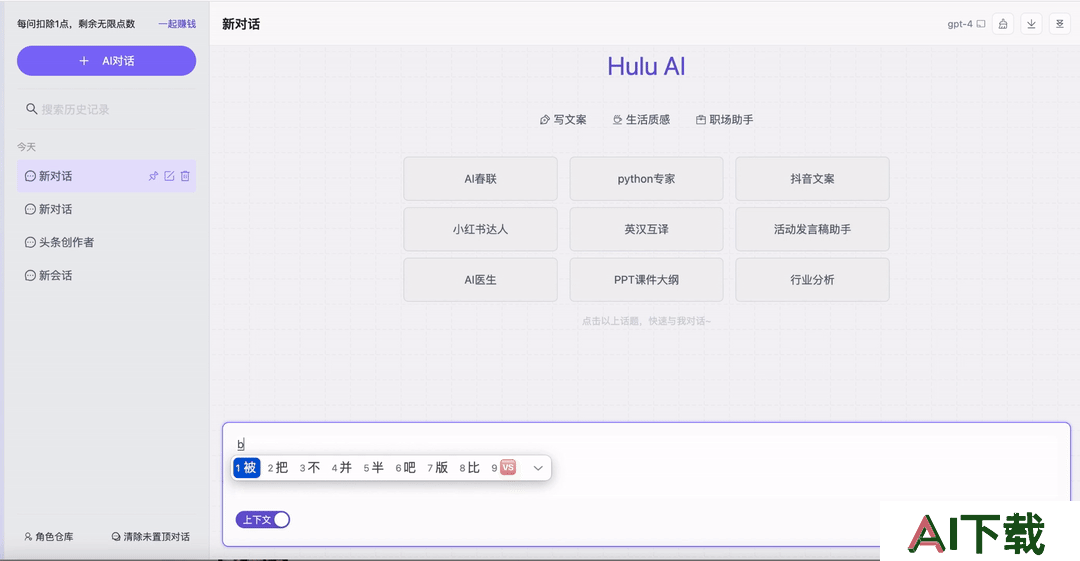The height and width of the screenshot is (561, 1080).
Task: Open 角色仓库 at sidebar bottom
Action: [48, 536]
